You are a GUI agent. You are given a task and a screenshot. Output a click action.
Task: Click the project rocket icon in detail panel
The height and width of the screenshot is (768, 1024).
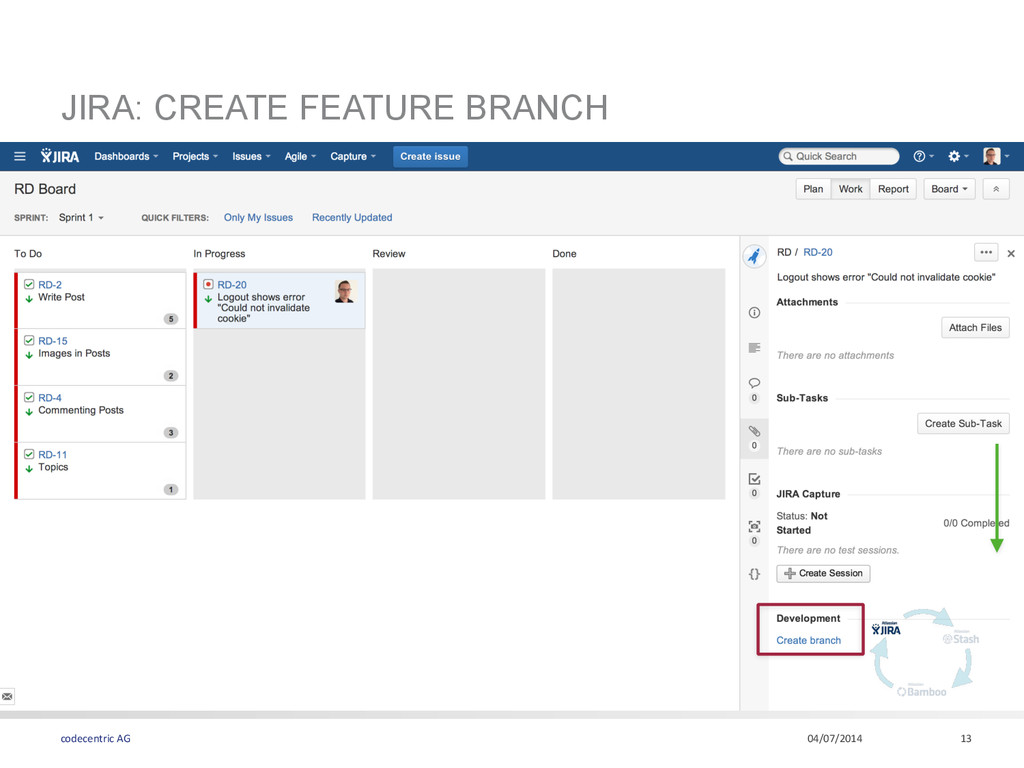(754, 256)
